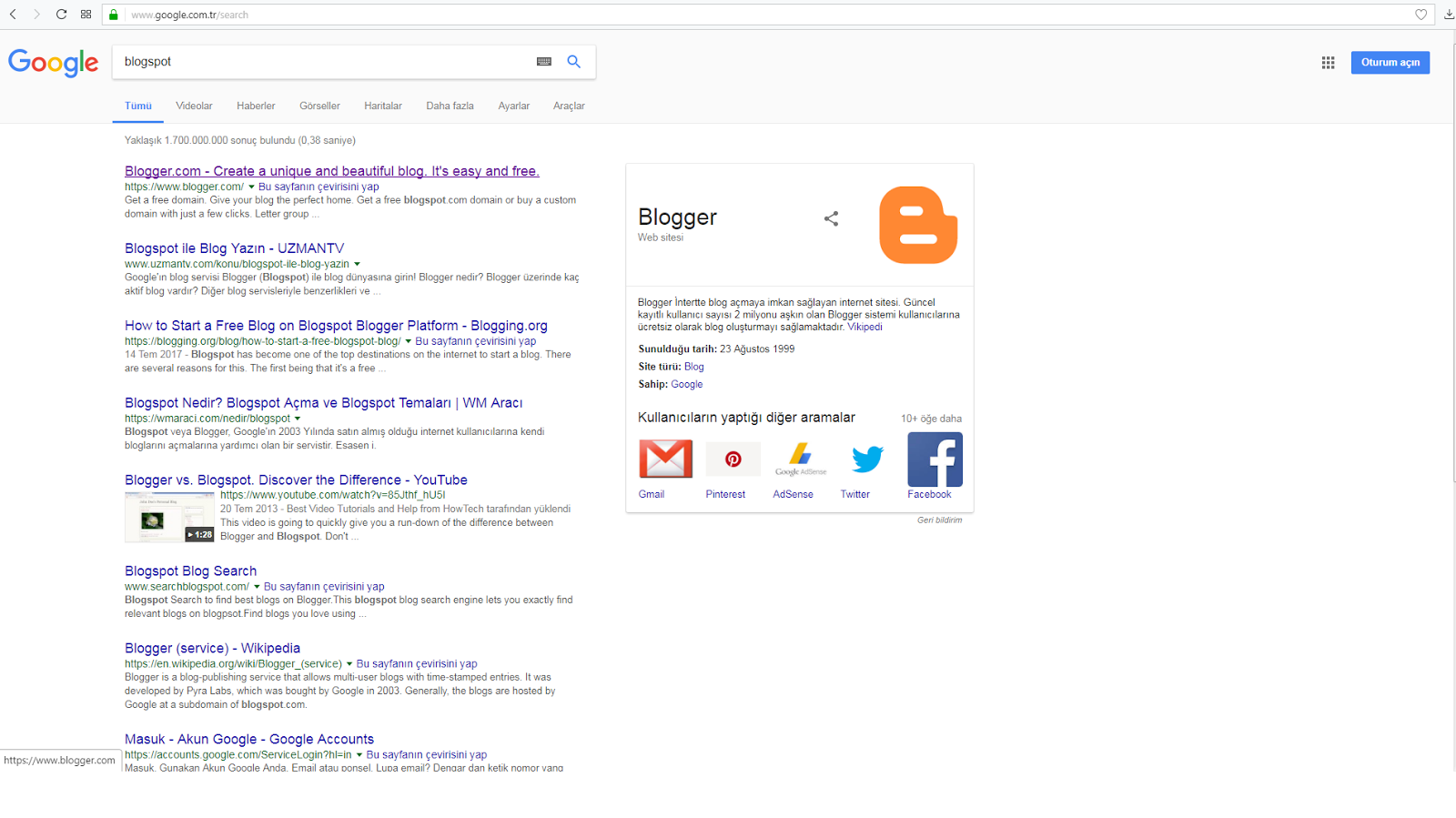Click the orange Blogger logo
This screenshot has height=818, width=1456.
pyautogui.click(x=918, y=225)
